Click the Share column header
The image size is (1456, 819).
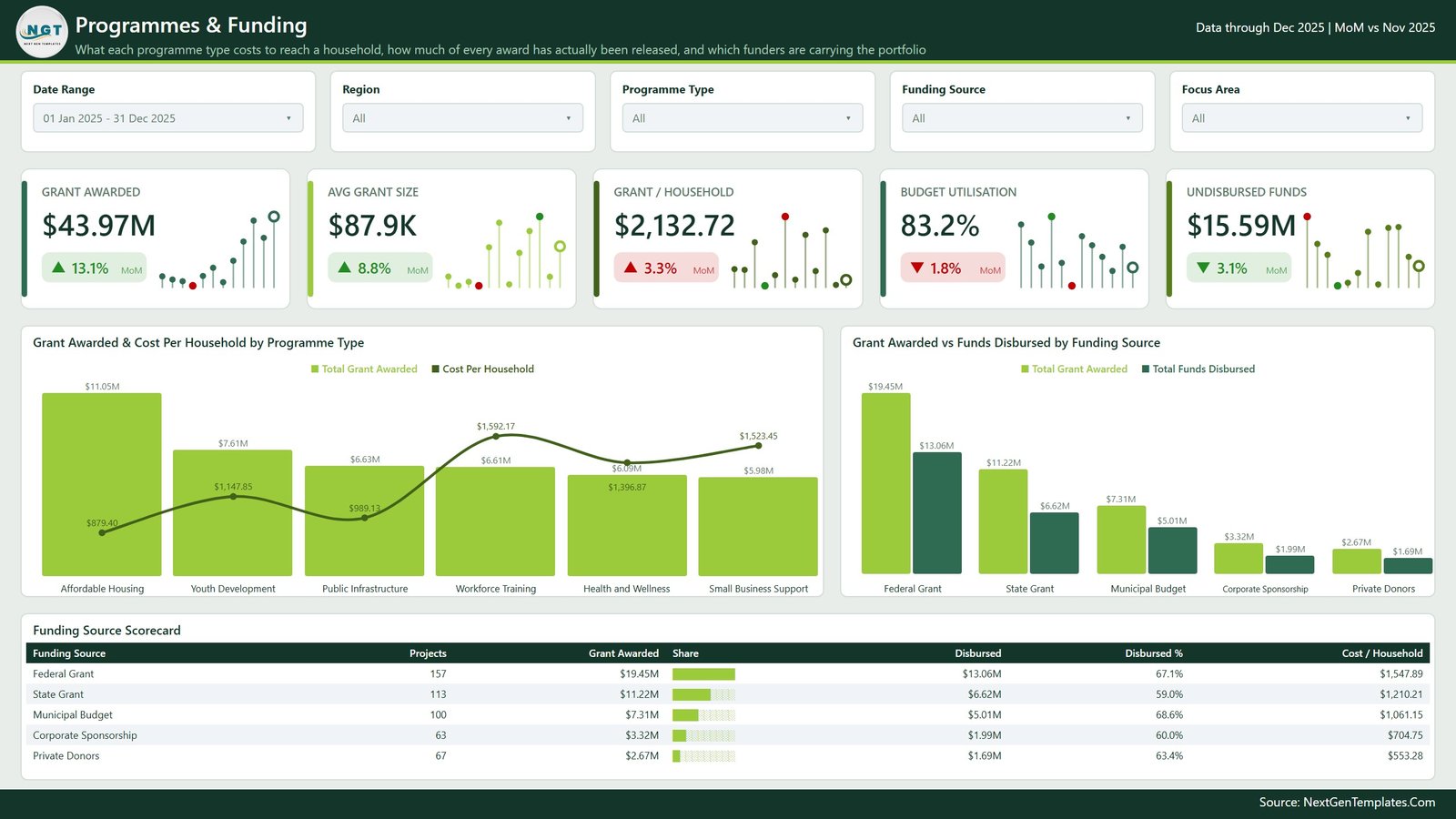coord(685,653)
